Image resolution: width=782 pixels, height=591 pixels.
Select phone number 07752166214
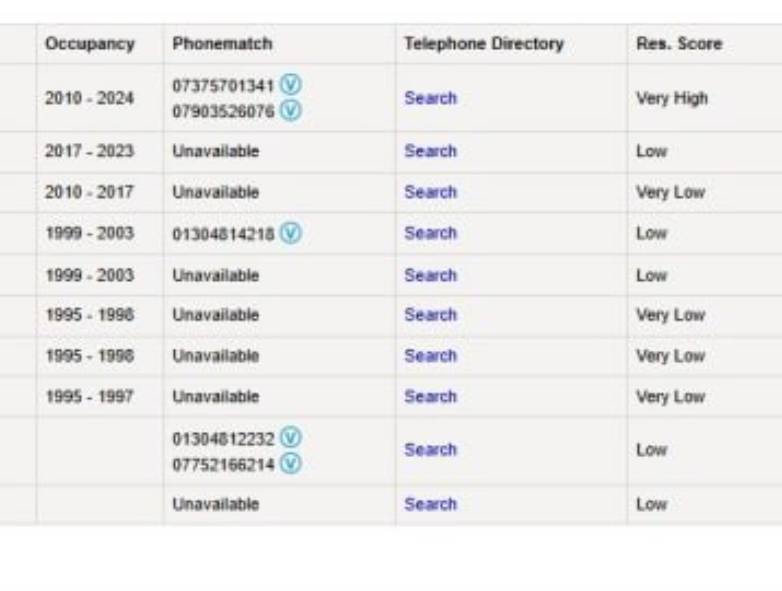[x=223, y=465]
